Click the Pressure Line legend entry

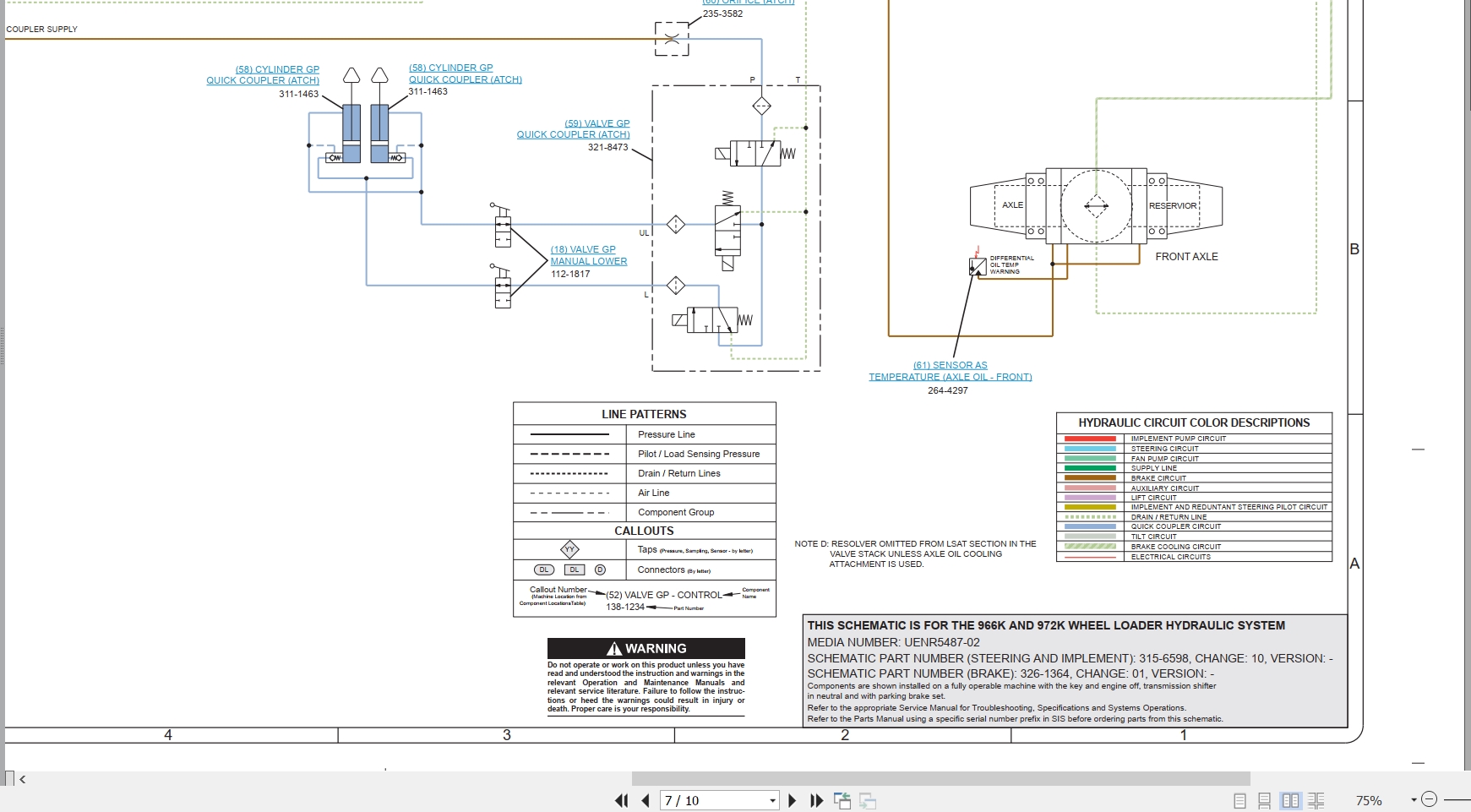pyautogui.click(x=666, y=434)
